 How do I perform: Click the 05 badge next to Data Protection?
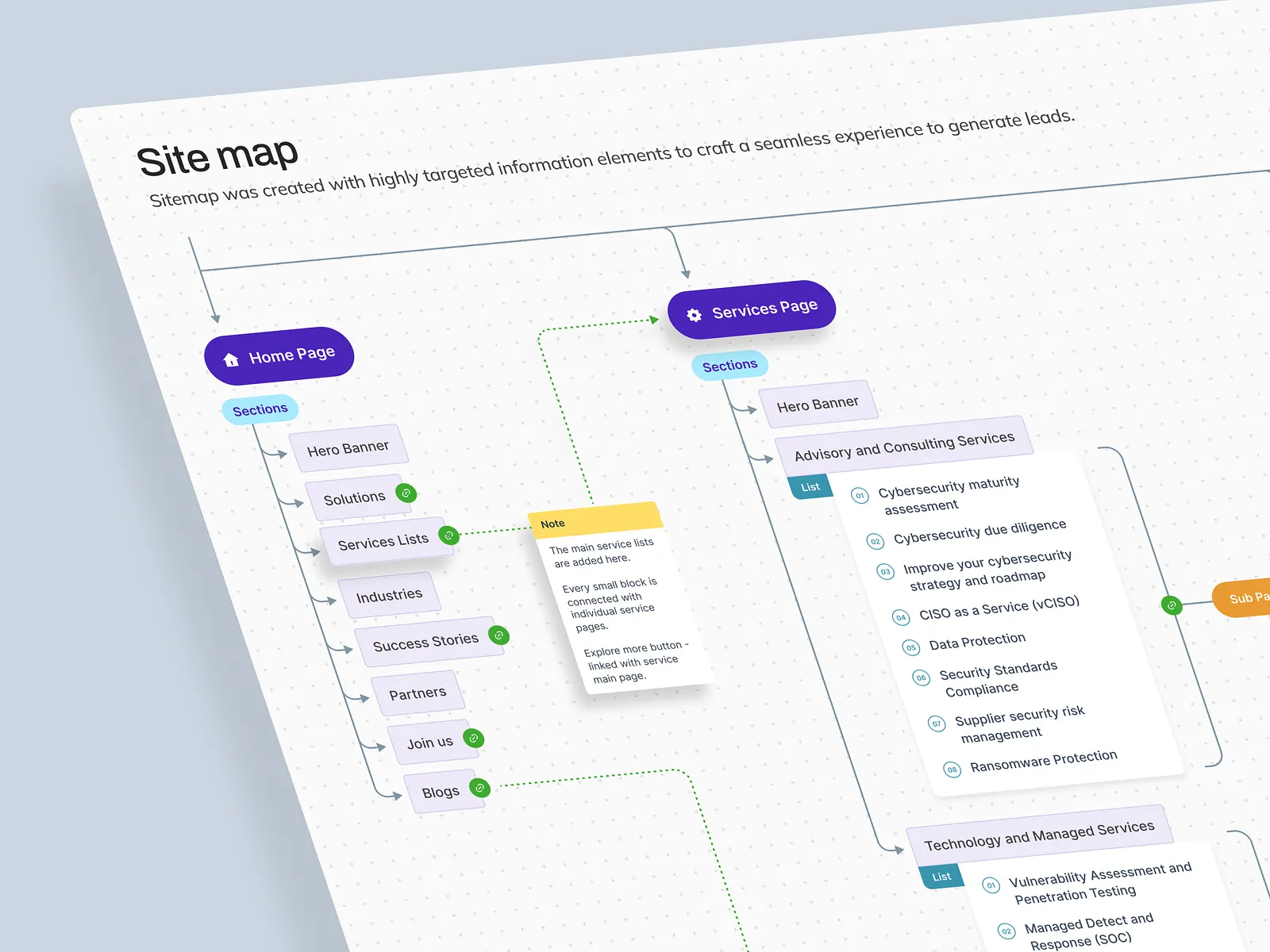pyautogui.click(x=911, y=647)
